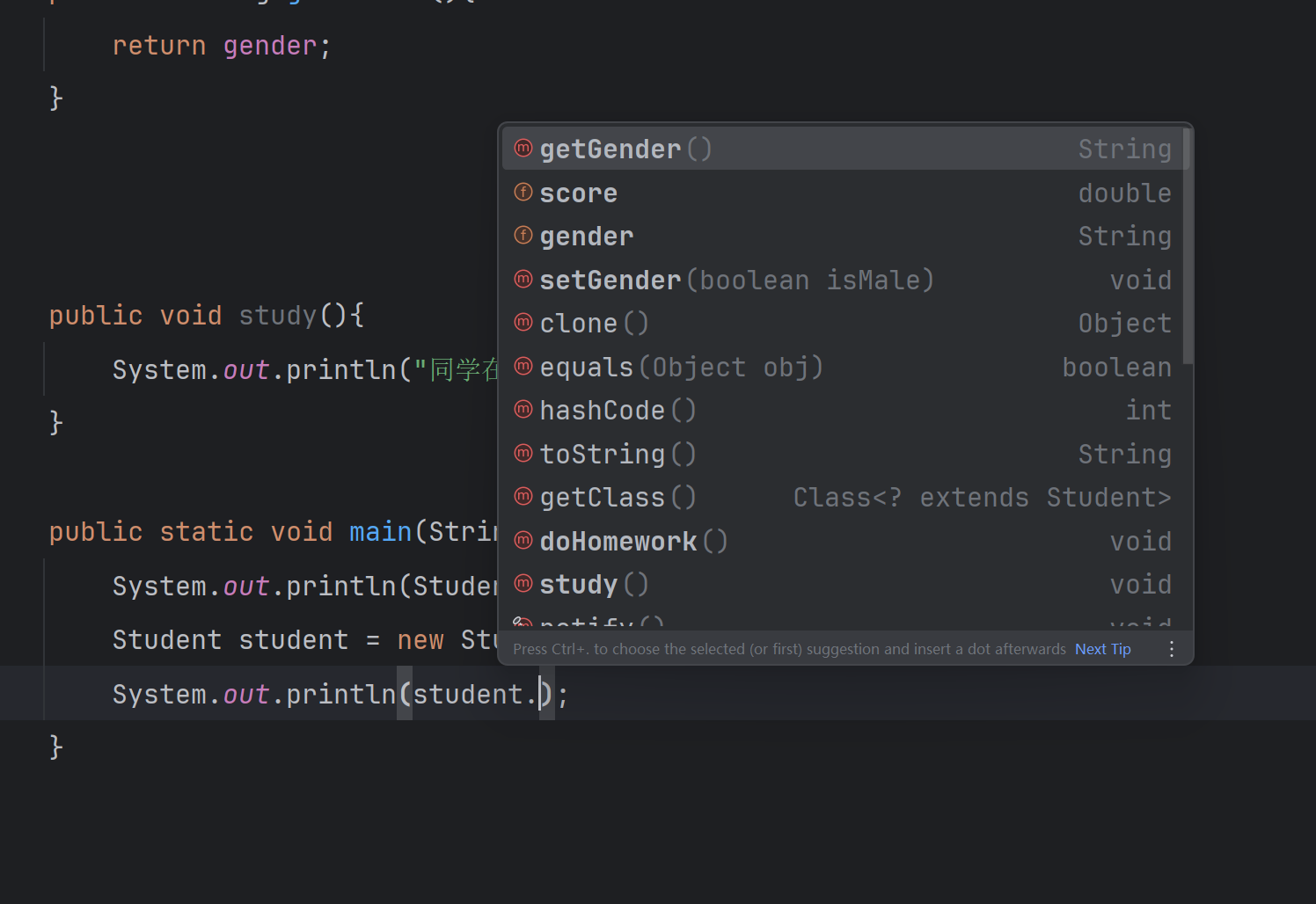Click the method icon beside equals
This screenshot has height=904, width=1316.
click(523, 366)
